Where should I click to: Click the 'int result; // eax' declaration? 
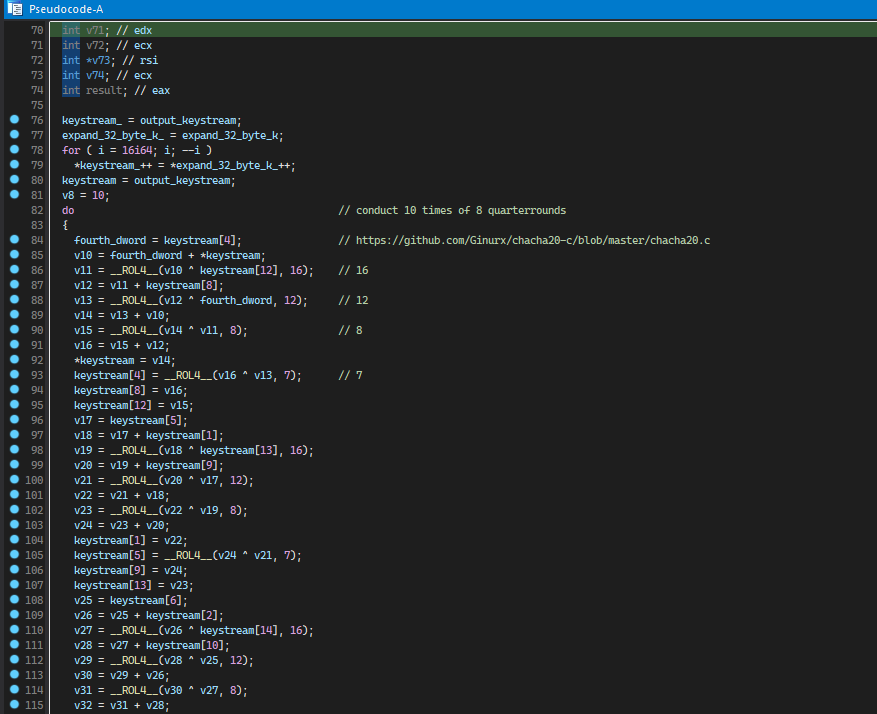pyautogui.click(x=116, y=91)
